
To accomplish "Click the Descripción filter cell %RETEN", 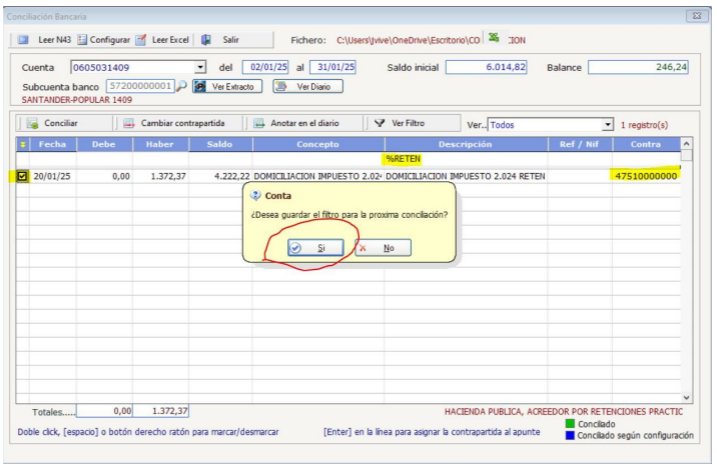I will tap(403, 158).
